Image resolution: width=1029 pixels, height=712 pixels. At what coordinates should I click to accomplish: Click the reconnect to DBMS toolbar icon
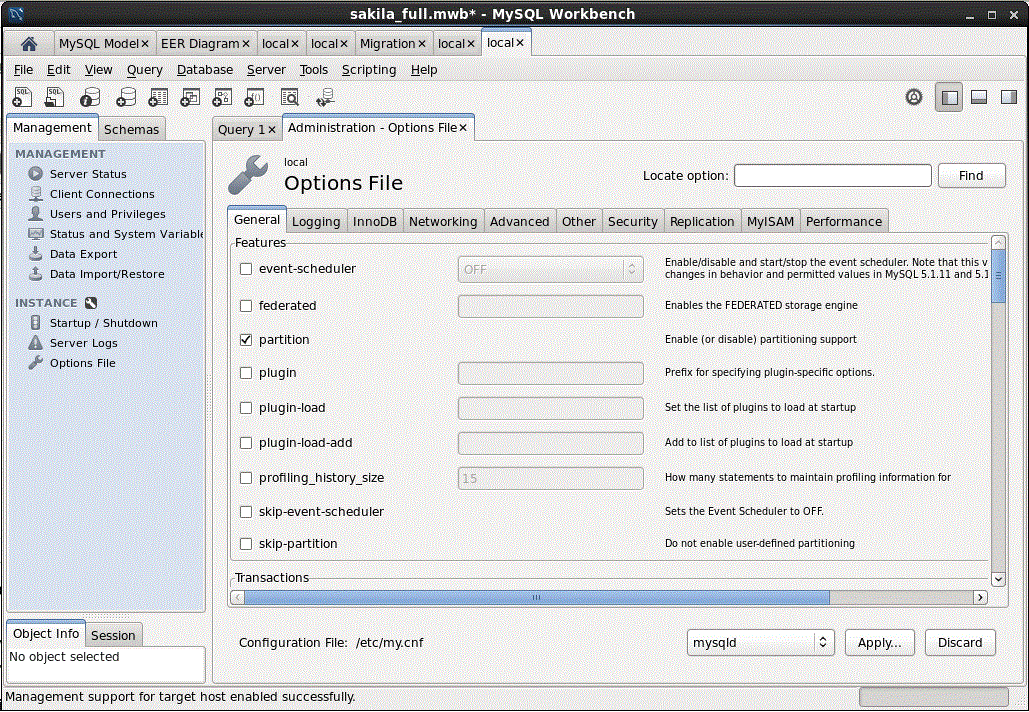pyautogui.click(x=325, y=97)
